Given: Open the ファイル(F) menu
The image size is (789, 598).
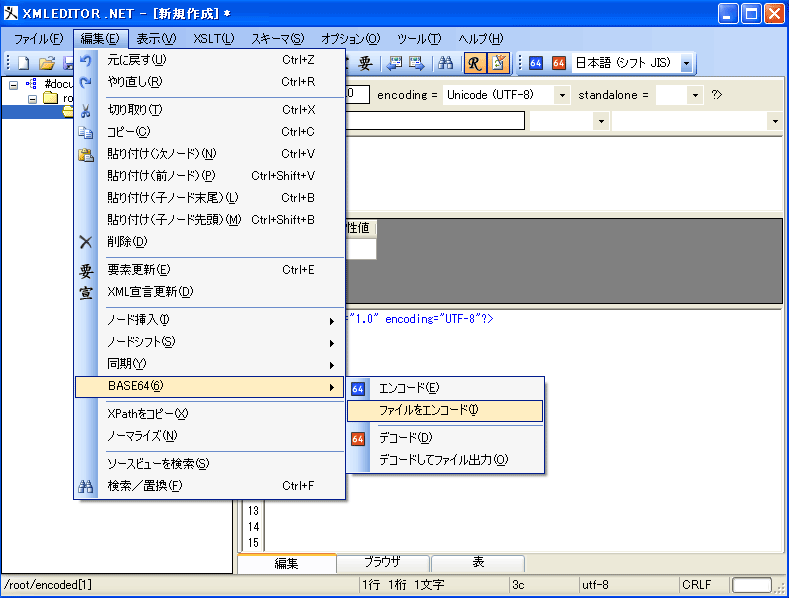Looking at the screenshot, I should 38,39.
